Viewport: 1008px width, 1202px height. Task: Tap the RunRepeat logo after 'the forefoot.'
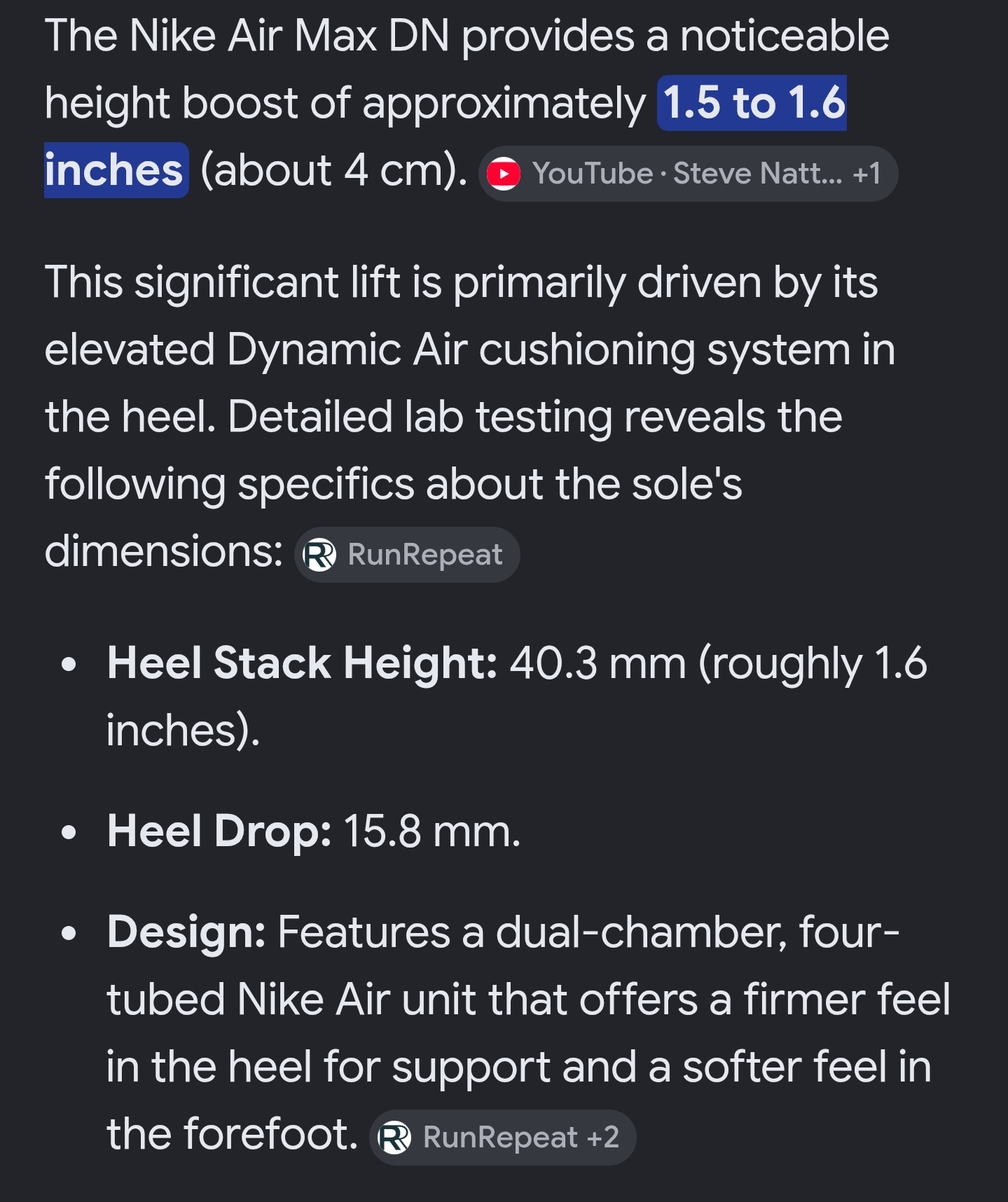[x=395, y=1138]
